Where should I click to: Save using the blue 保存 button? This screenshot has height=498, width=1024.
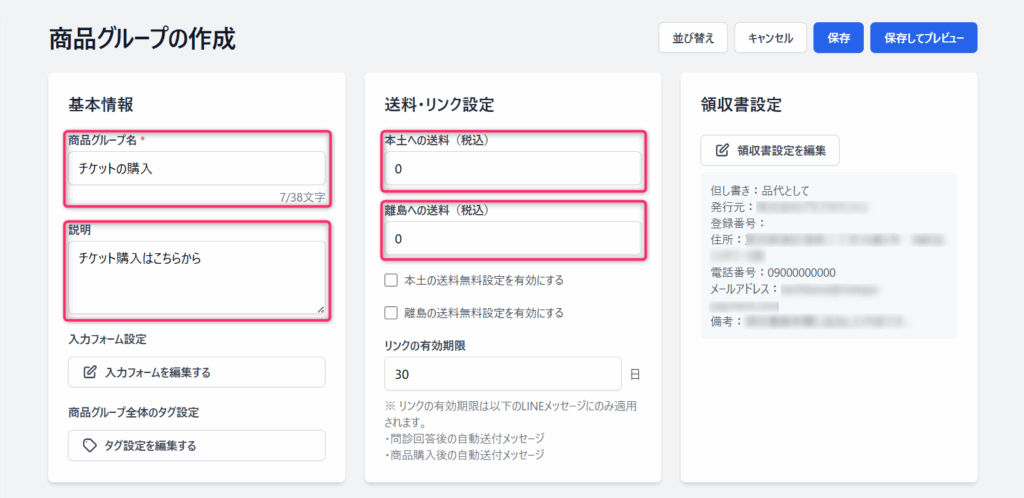[838, 38]
